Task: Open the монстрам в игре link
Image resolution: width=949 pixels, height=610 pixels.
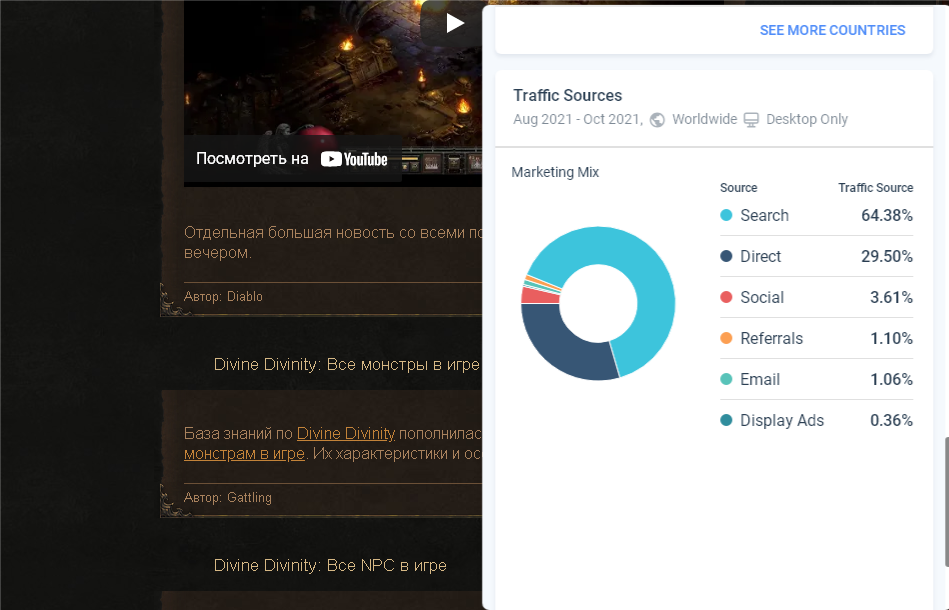Action: click(244, 453)
